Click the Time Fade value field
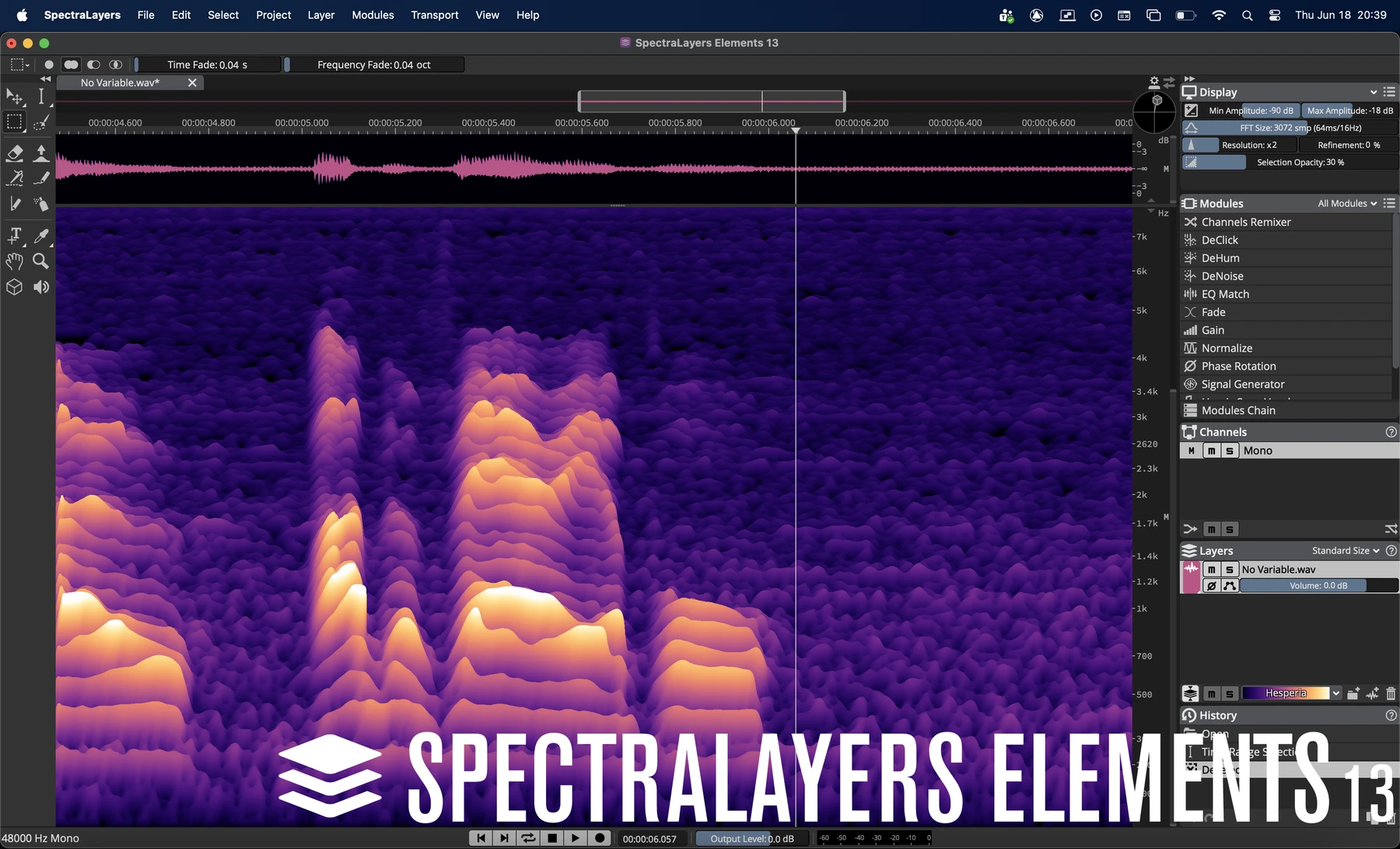The image size is (1400, 849). pos(207,65)
